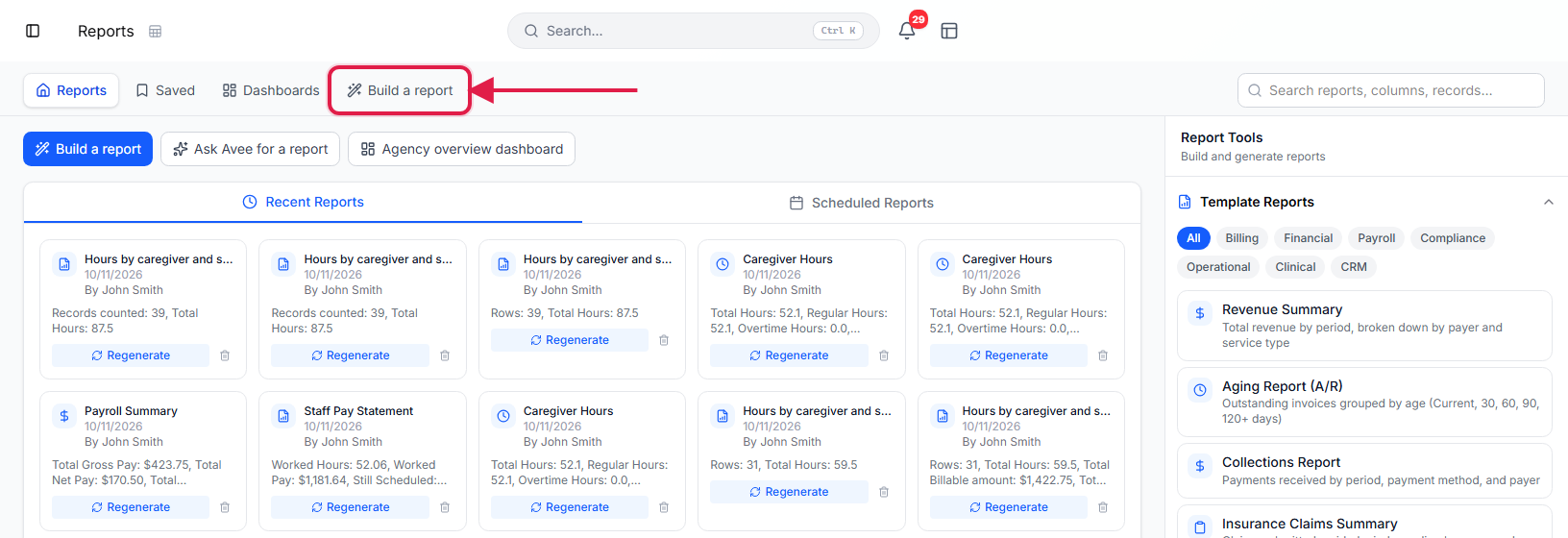1568x538 pixels.
Task: Click the dollar icon on Payroll Summary card
Action: click(64, 416)
